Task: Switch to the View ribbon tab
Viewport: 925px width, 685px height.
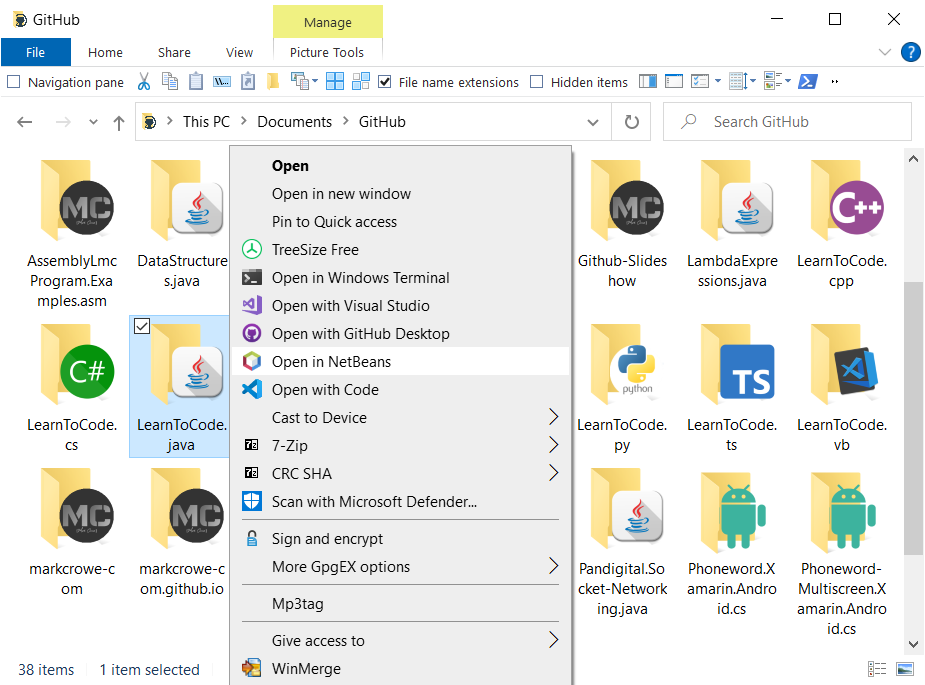Action: 239,52
